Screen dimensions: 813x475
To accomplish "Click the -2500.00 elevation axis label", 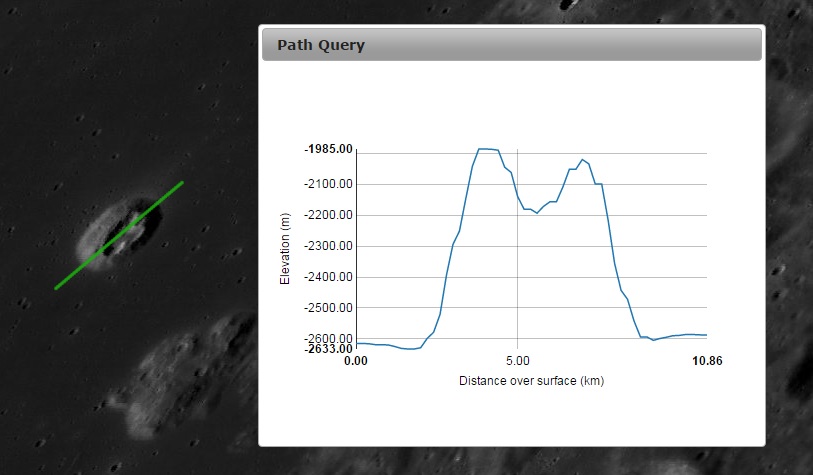I will tap(328, 308).
